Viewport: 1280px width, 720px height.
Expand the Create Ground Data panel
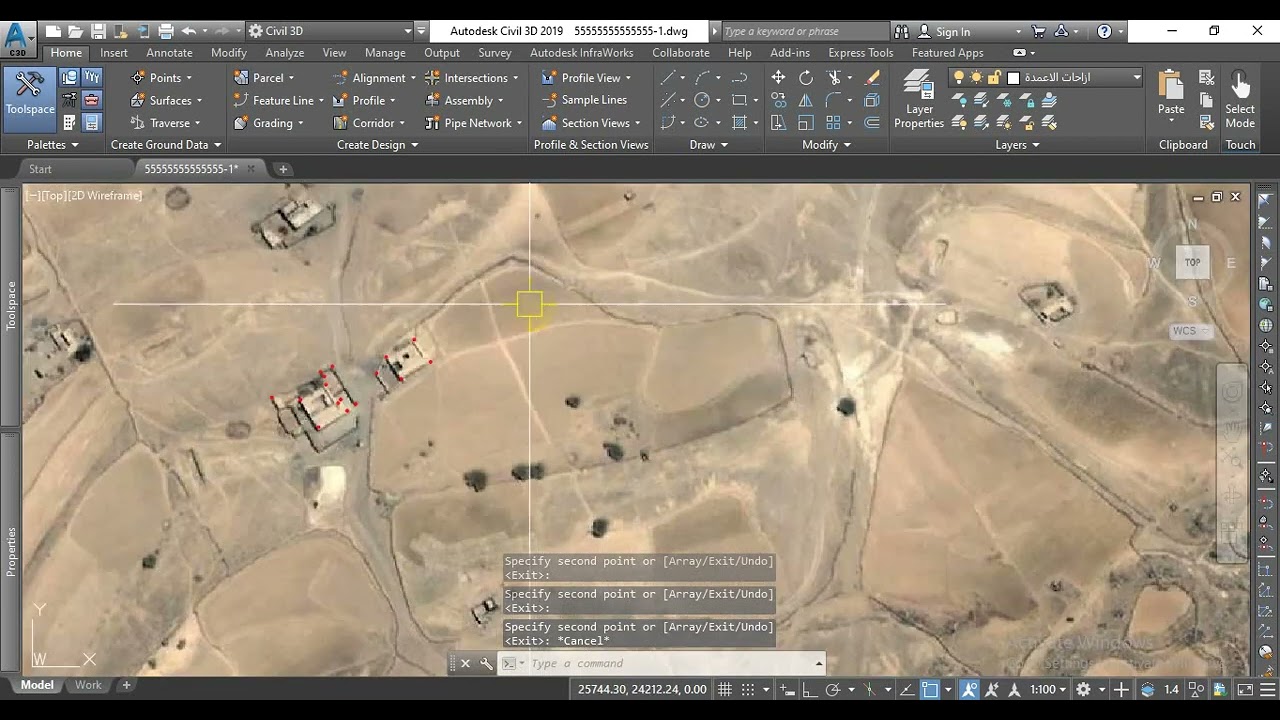tap(165, 144)
